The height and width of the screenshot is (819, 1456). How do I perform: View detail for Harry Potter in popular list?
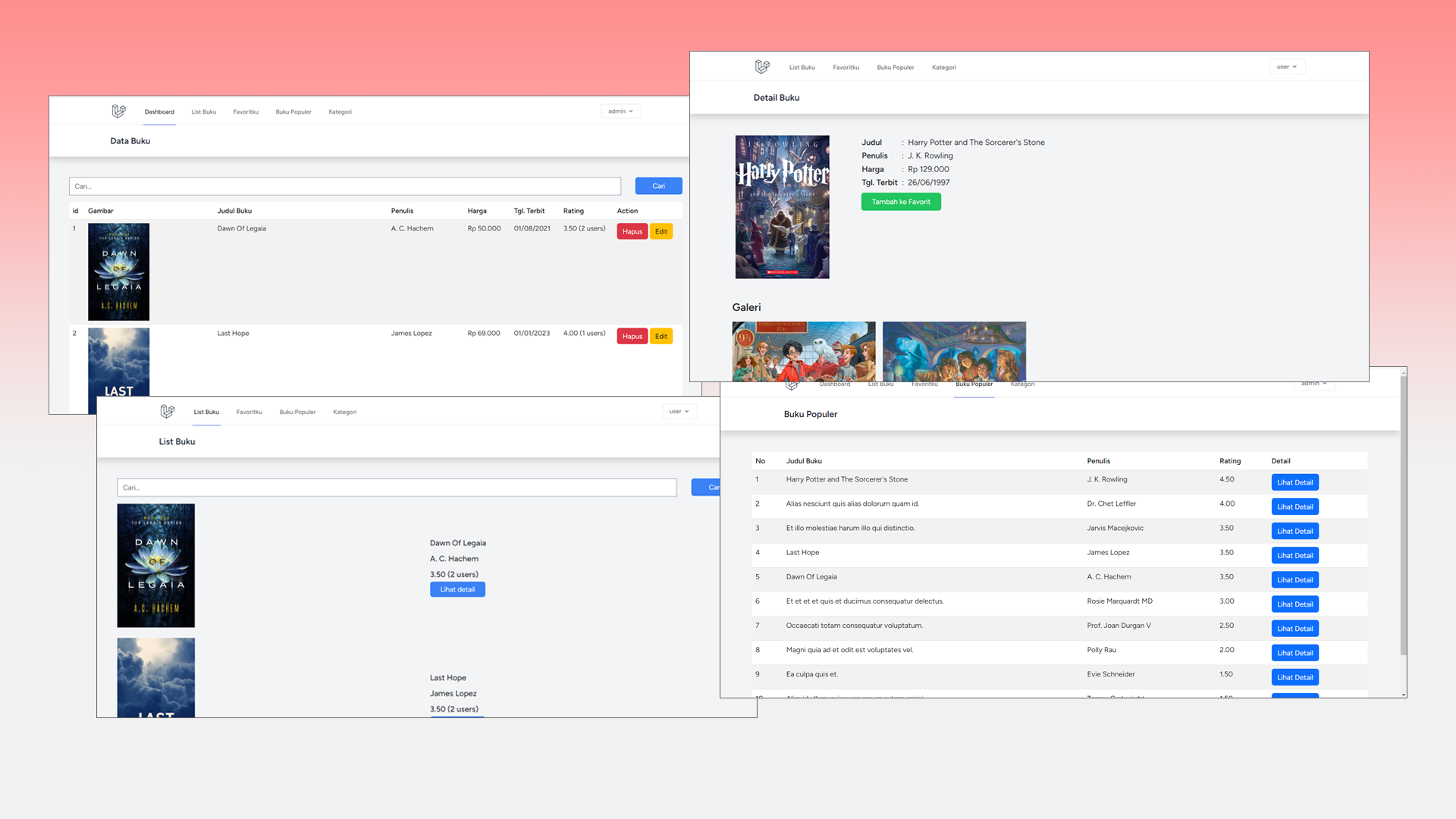pos(1294,482)
